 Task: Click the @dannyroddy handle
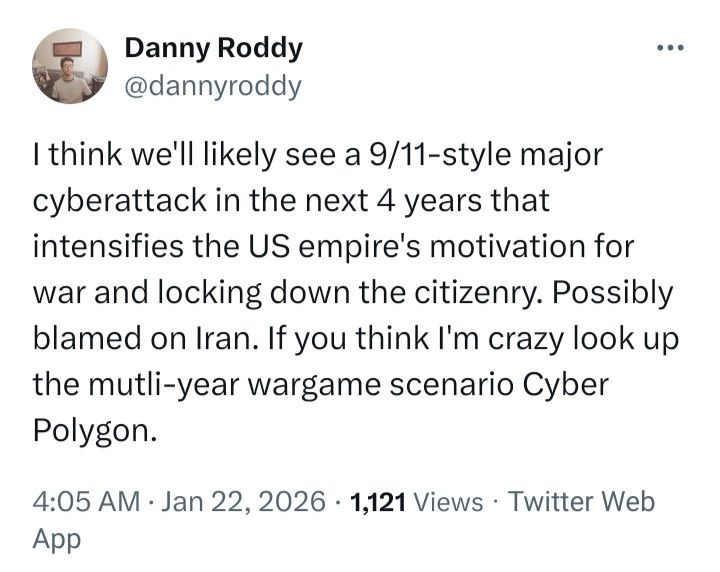(212, 86)
